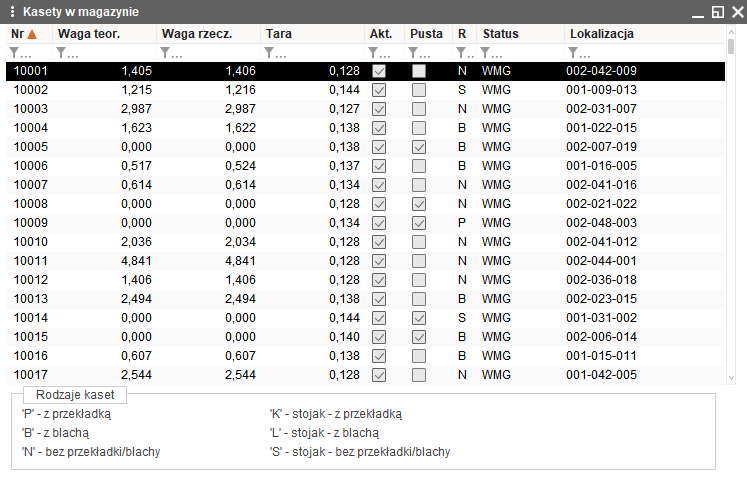Click the filter funnel icon under Akt. column
The image size is (747, 491).
(374, 53)
